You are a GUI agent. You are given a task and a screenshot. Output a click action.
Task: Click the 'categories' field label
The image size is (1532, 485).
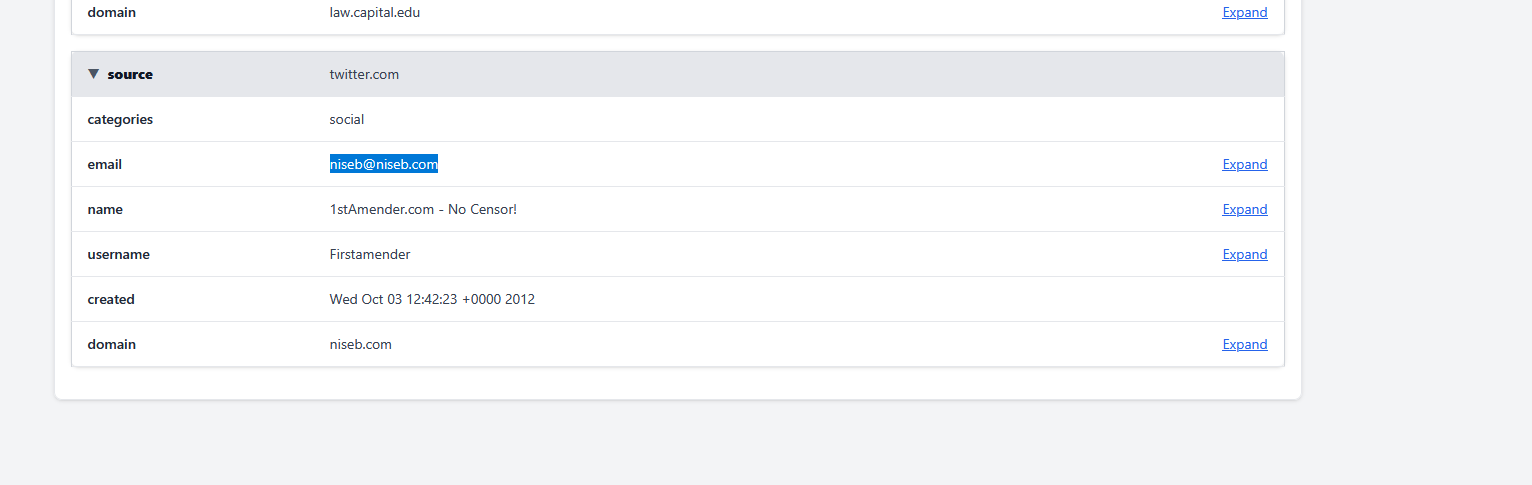(x=120, y=120)
